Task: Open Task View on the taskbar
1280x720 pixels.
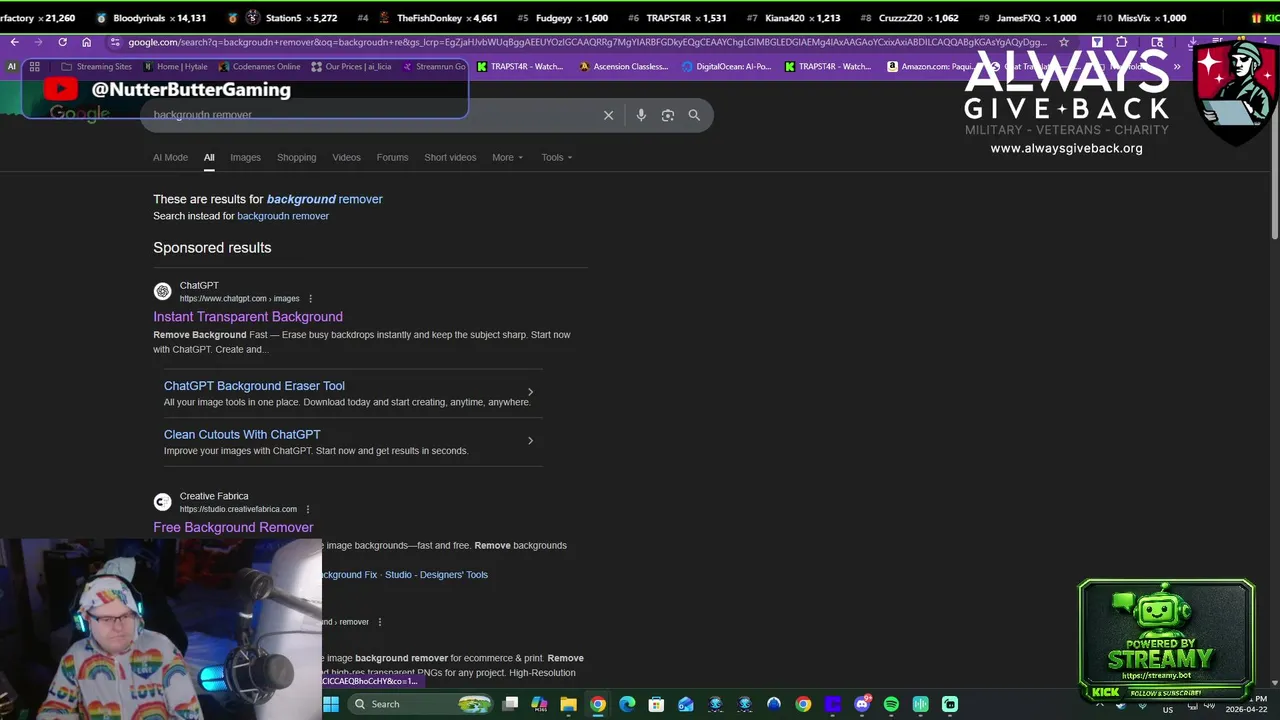Action: pyautogui.click(x=510, y=704)
